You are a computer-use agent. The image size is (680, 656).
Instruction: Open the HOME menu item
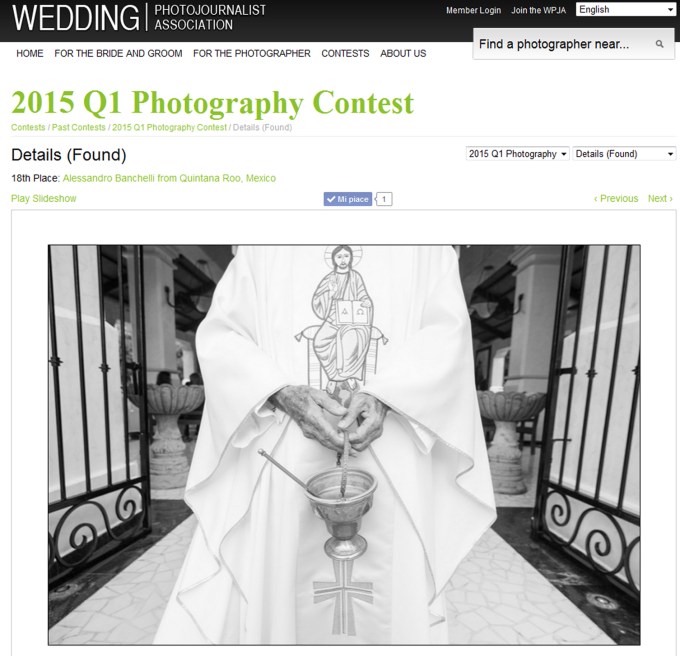(30, 53)
